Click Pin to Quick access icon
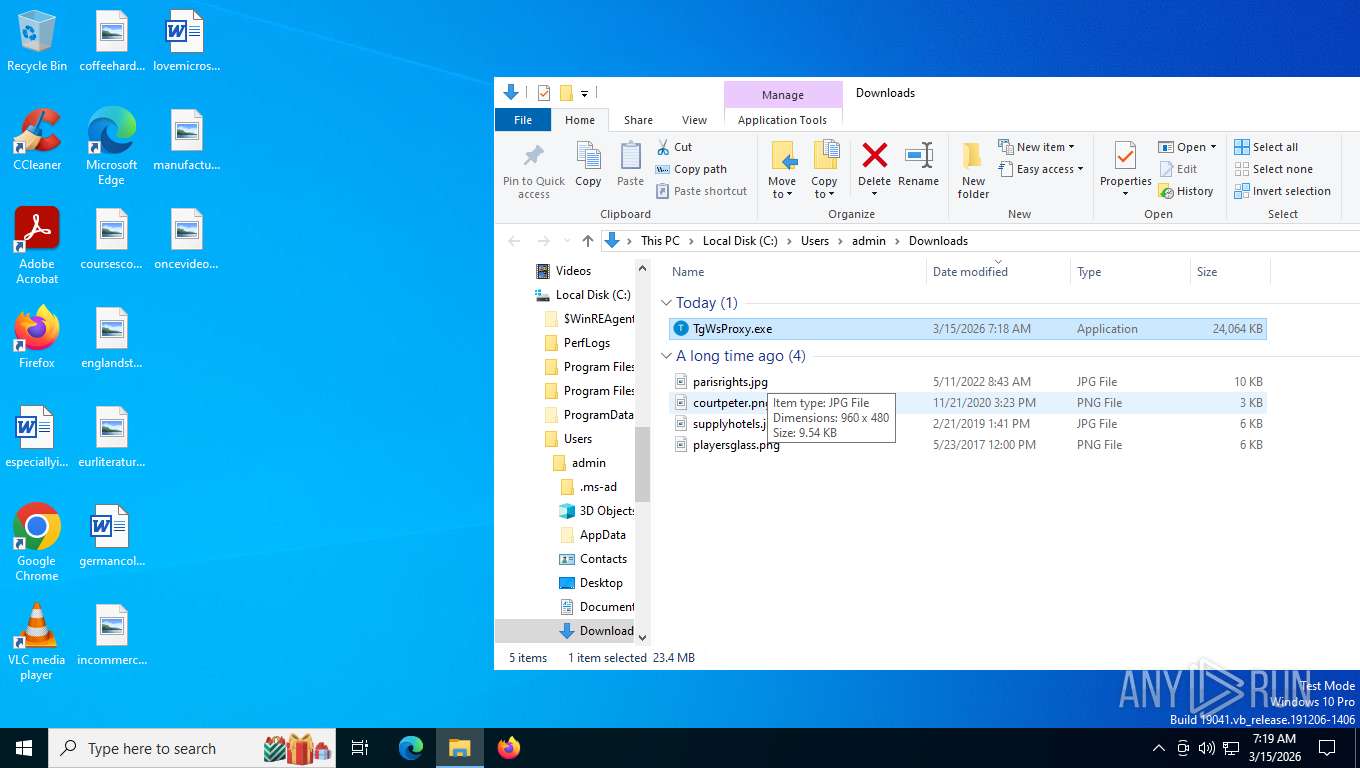The width and height of the screenshot is (1360, 768). pyautogui.click(x=534, y=157)
